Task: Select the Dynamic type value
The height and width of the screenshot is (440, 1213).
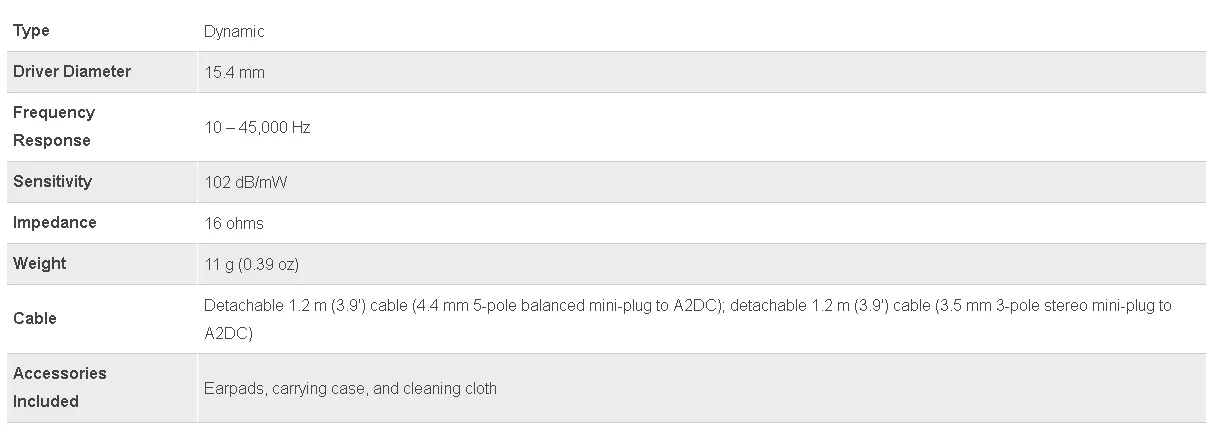Action: pyautogui.click(x=234, y=32)
